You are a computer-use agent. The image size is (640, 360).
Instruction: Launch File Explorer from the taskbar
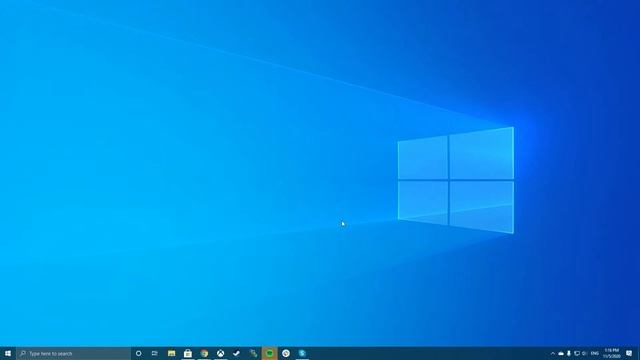tap(171, 353)
